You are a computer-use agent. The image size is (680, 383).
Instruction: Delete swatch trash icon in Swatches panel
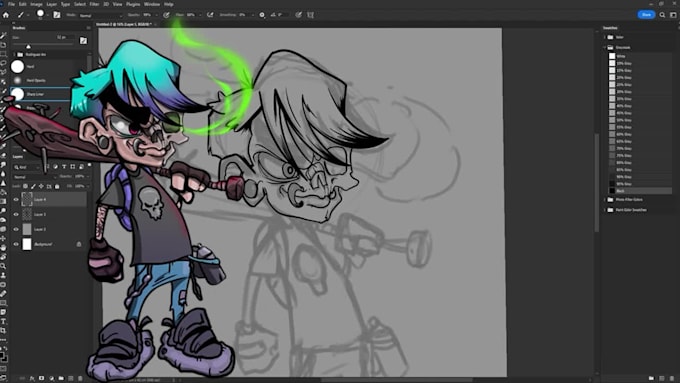pos(672,379)
